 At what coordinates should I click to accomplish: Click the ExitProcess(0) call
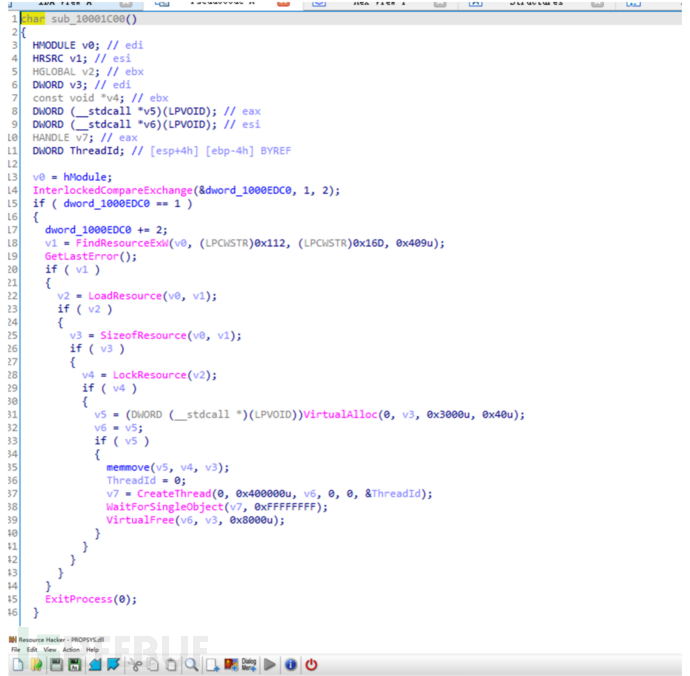91,599
